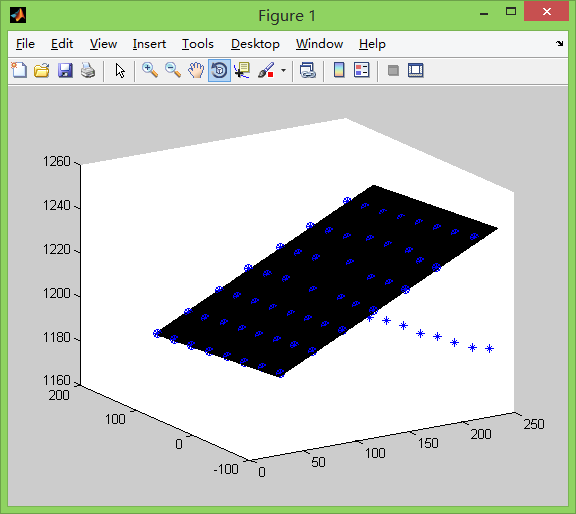This screenshot has width=576, height=514.
Task: Dock the figure using the corner arrow
Action: [x=559, y=43]
